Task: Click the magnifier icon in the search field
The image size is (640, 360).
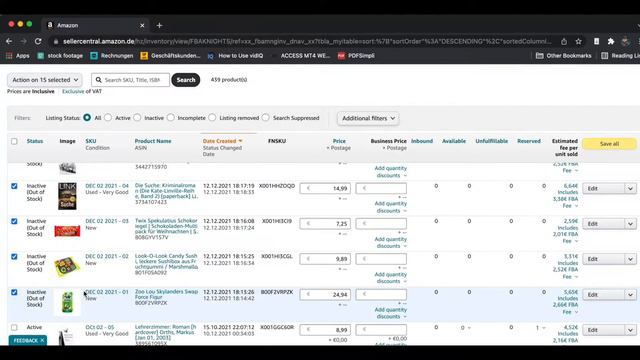Action: [98, 80]
